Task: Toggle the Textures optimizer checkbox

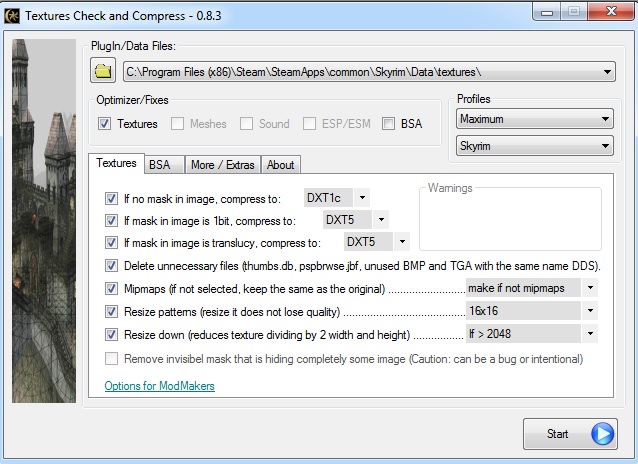Action: [x=105, y=124]
